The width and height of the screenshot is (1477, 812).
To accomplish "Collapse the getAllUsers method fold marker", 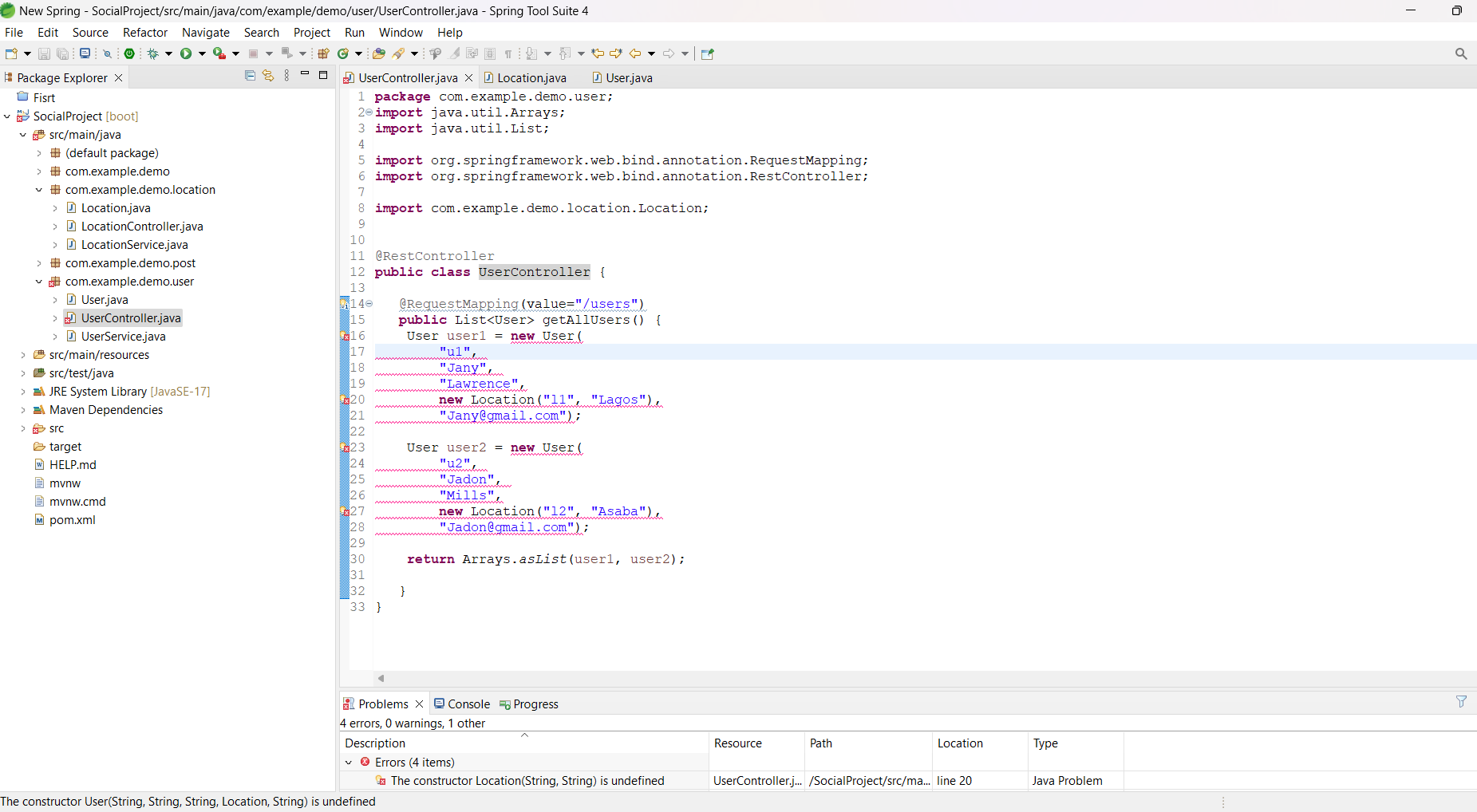I will pos(369,304).
